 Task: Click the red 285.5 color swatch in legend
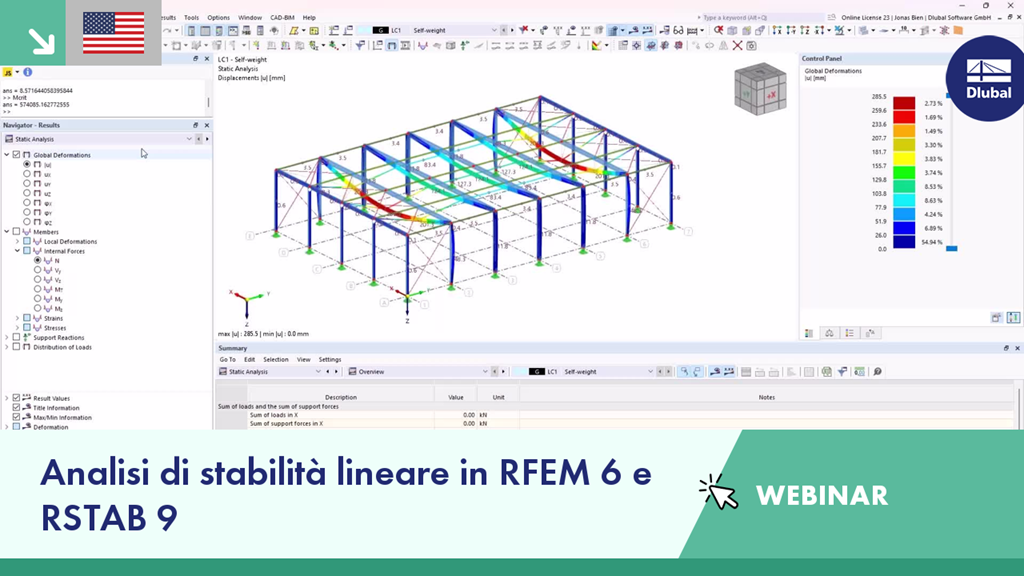pos(904,103)
